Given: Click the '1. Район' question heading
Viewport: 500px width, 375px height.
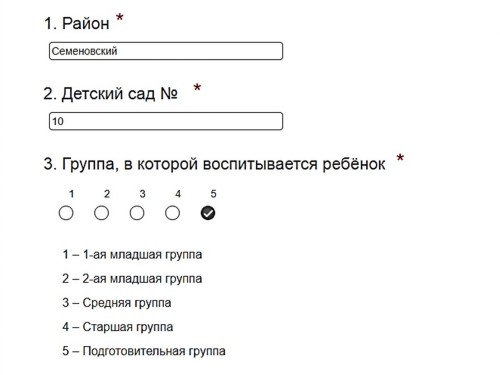Looking at the screenshot, I should [77, 23].
